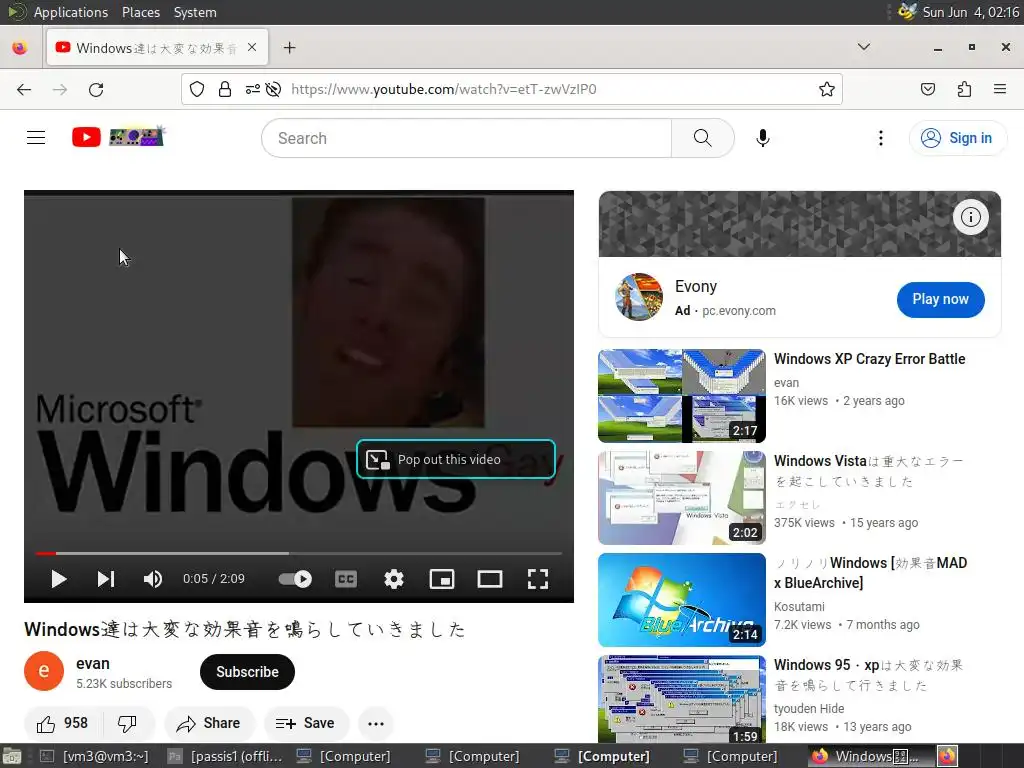Toggle closed captions on the player
Screen dimensions: 1024x768
click(346, 579)
